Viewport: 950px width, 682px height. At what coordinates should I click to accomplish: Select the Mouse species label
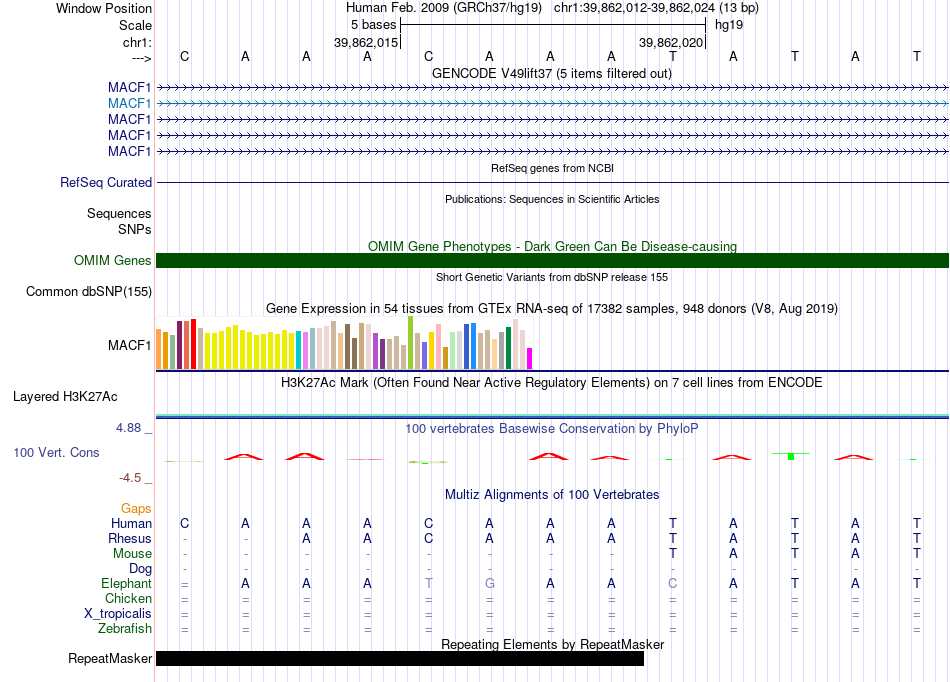(x=132, y=554)
